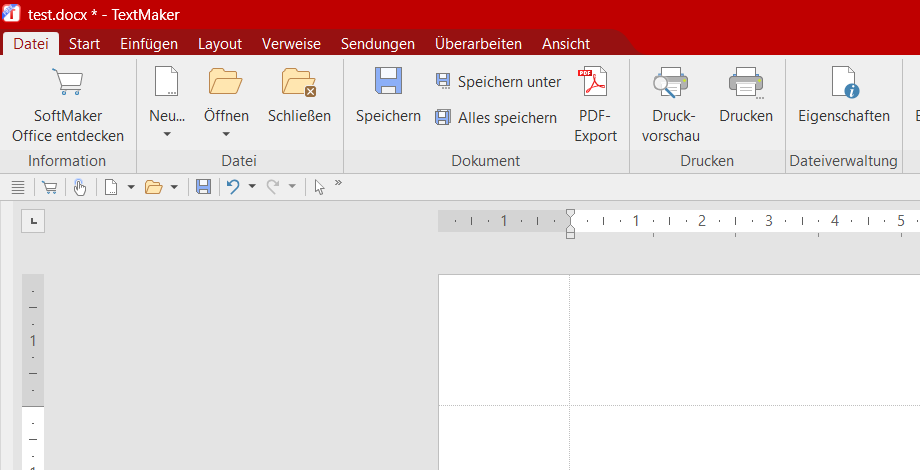Open the Einfügen ribbon tab
Viewport: 920px width, 470px height.
(x=149, y=44)
